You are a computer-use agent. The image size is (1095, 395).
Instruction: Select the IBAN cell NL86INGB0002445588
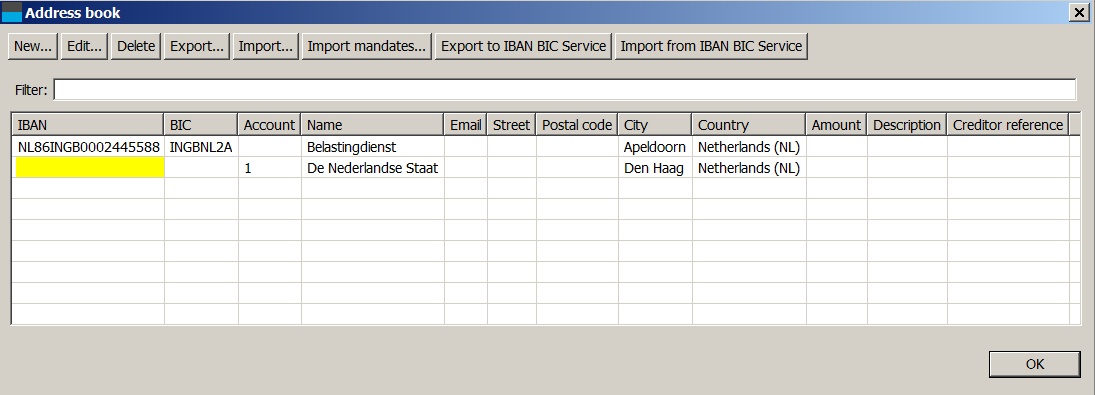pos(88,147)
